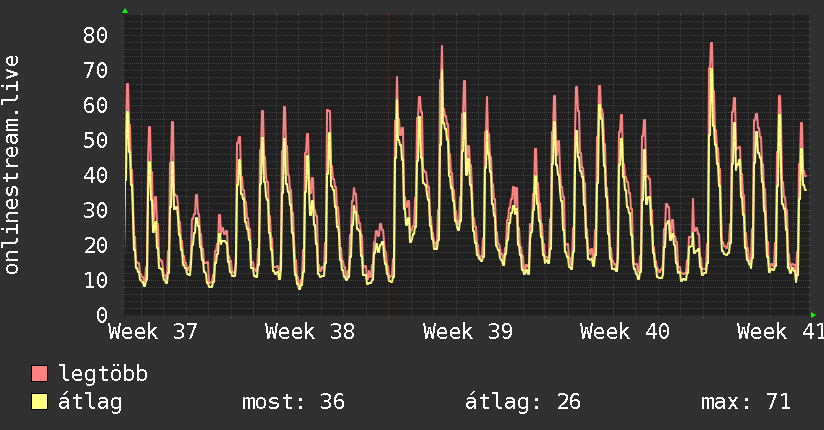The height and width of the screenshot is (430, 824).
Task: Click the 'átlag: 26' statistic value
Action: [523, 402]
